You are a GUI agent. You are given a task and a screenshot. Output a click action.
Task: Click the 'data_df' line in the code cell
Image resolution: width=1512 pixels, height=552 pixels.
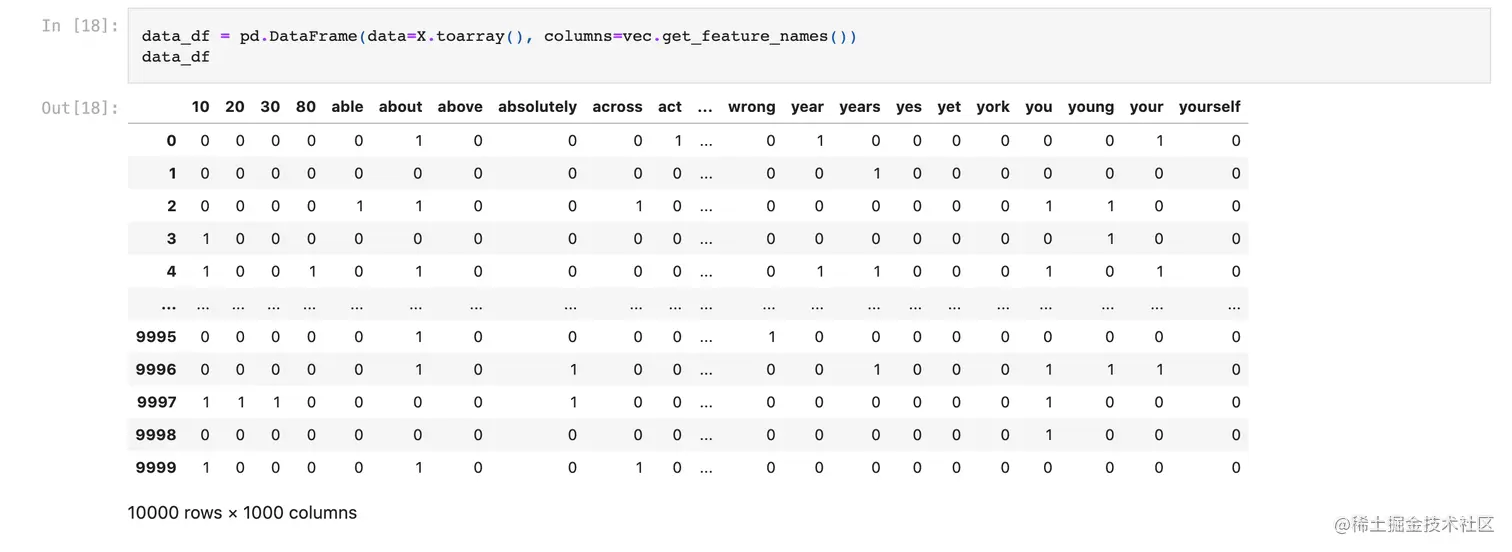tap(176, 57)
